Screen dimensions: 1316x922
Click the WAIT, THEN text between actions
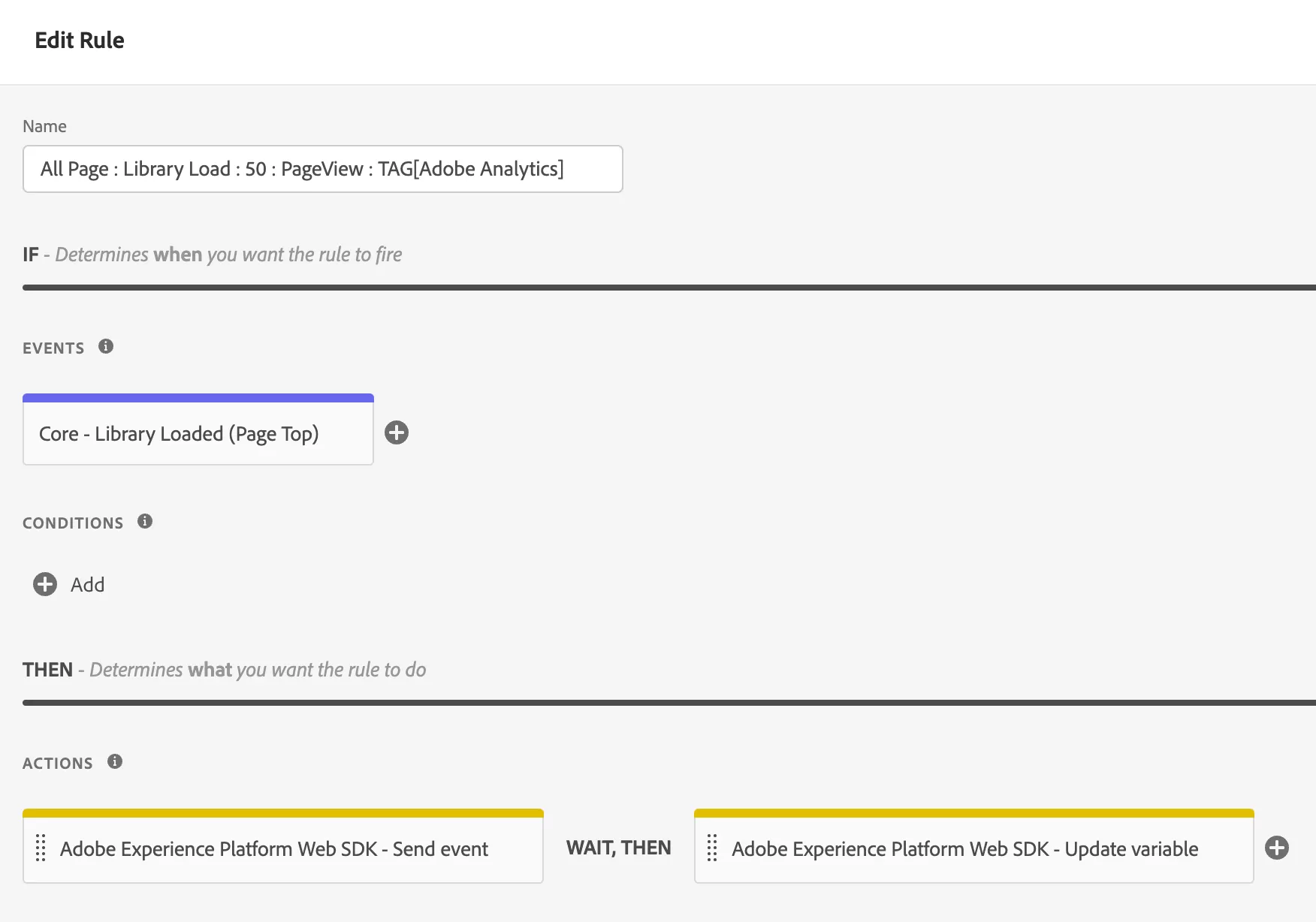[x=619, y=848]
